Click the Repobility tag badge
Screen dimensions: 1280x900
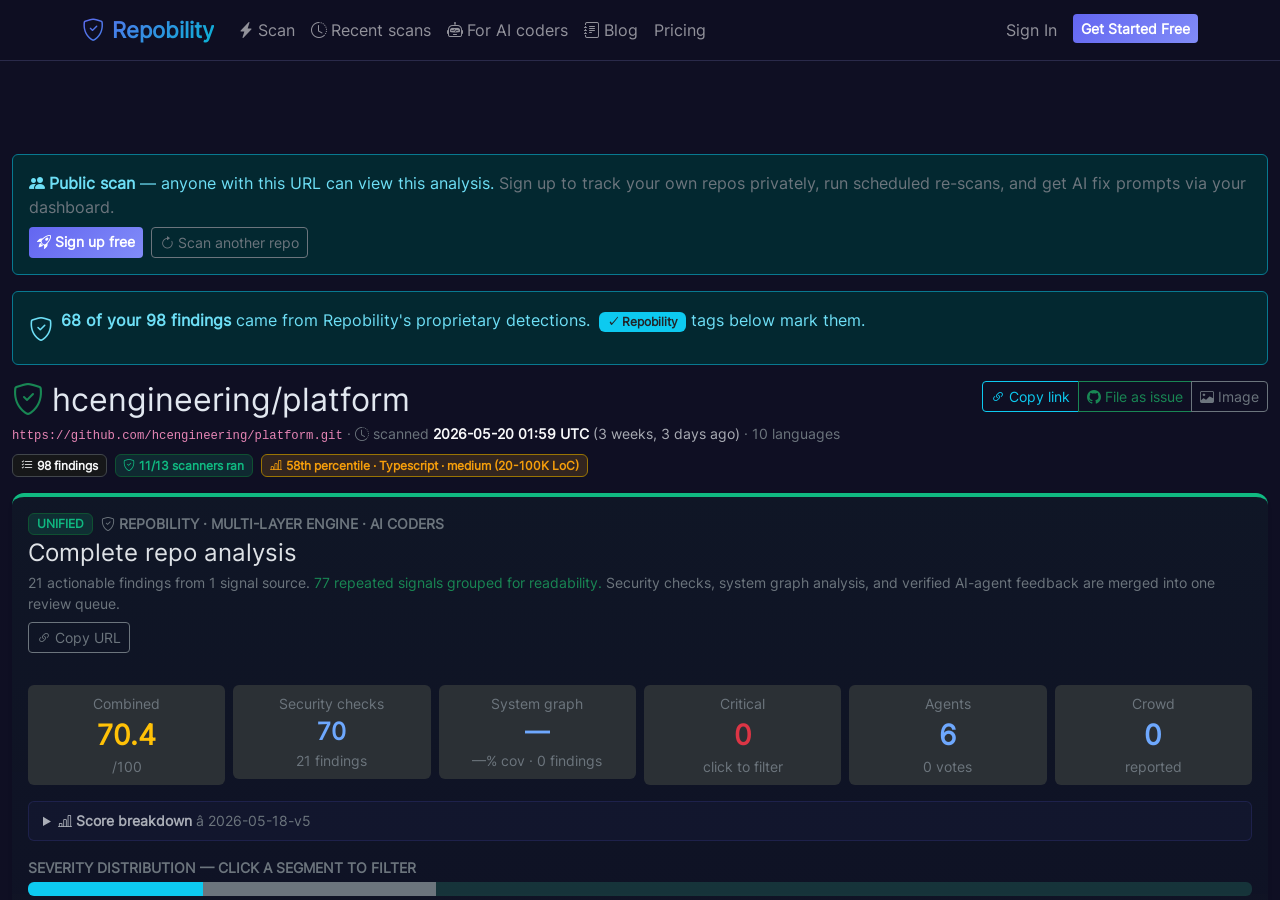tap(642, 321)
